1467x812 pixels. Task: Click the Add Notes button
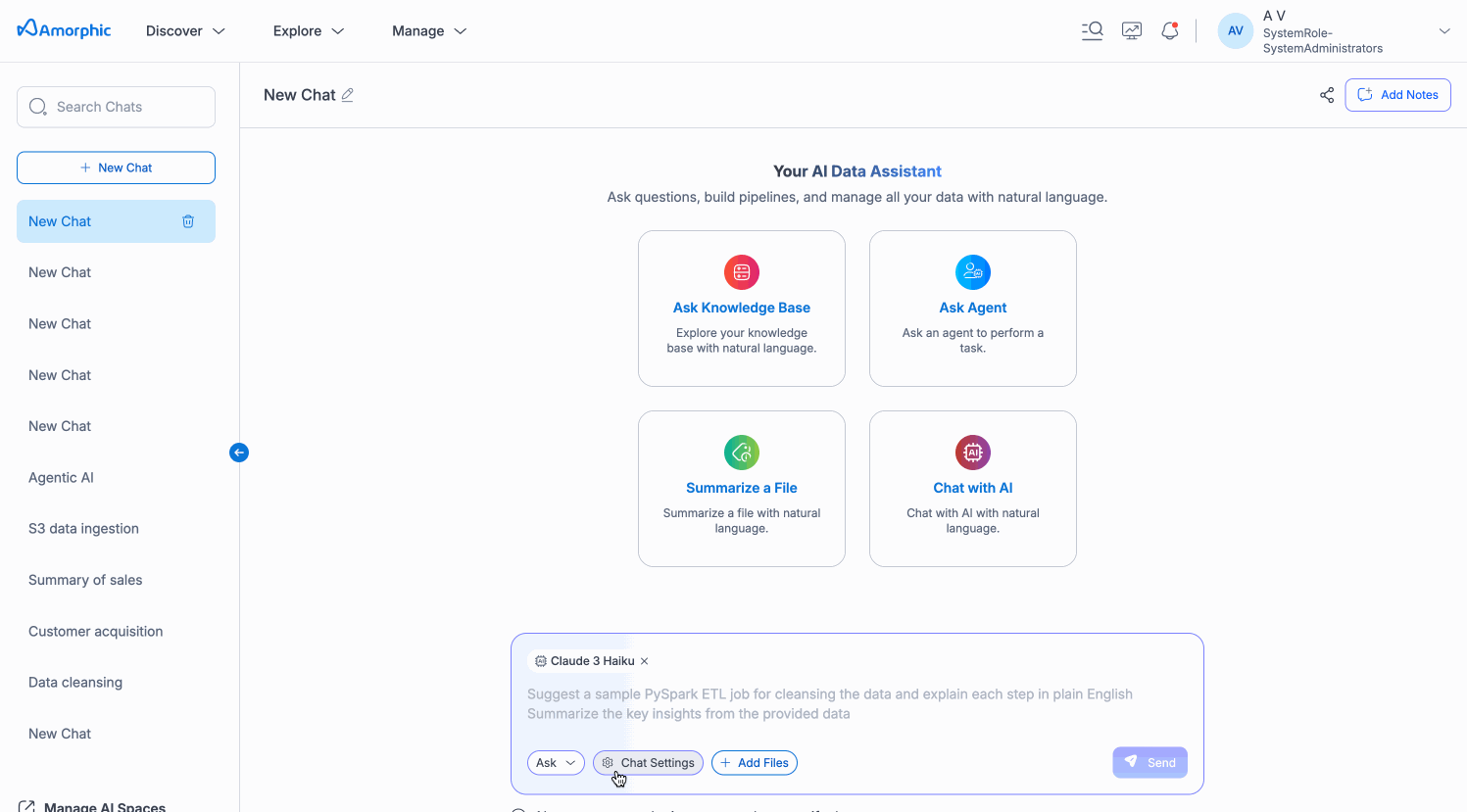click(x=1397, y=95)
